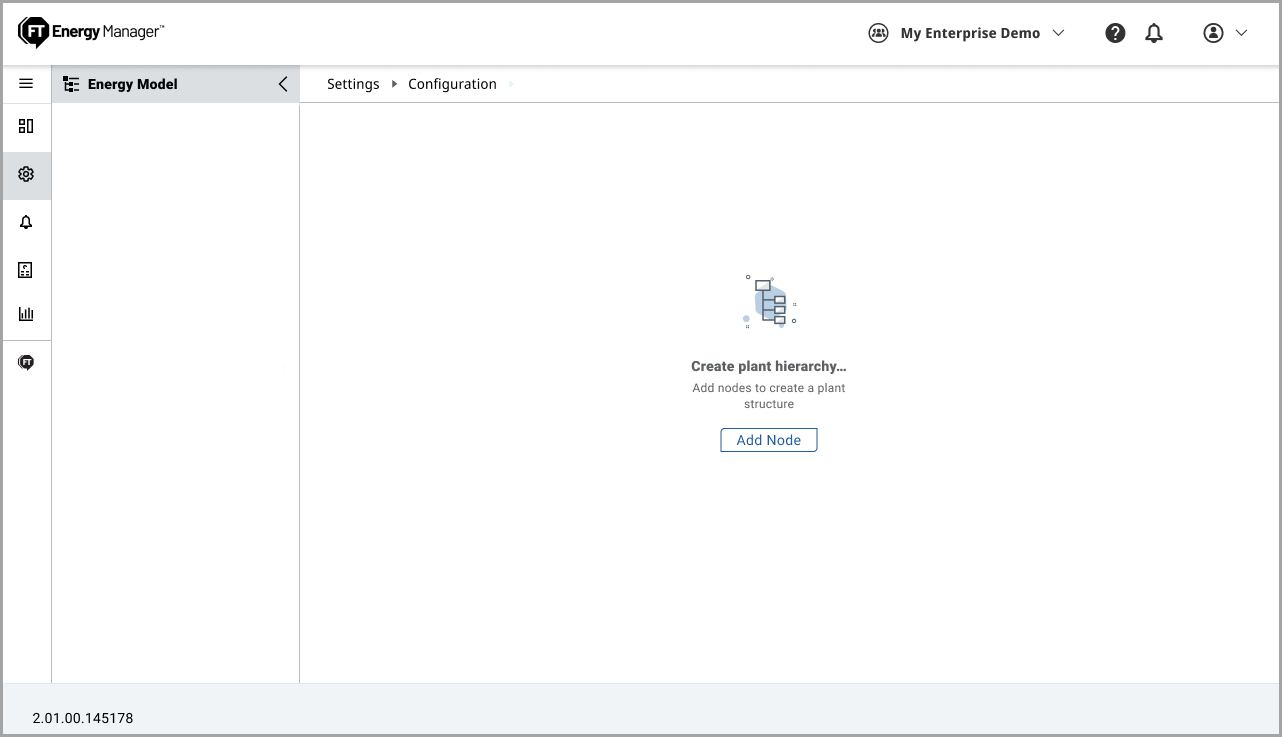The height and width of the screenshot is (737, 1282).
Task: Click the Configuration breadcrumb
Action: (x=452, y=84)
